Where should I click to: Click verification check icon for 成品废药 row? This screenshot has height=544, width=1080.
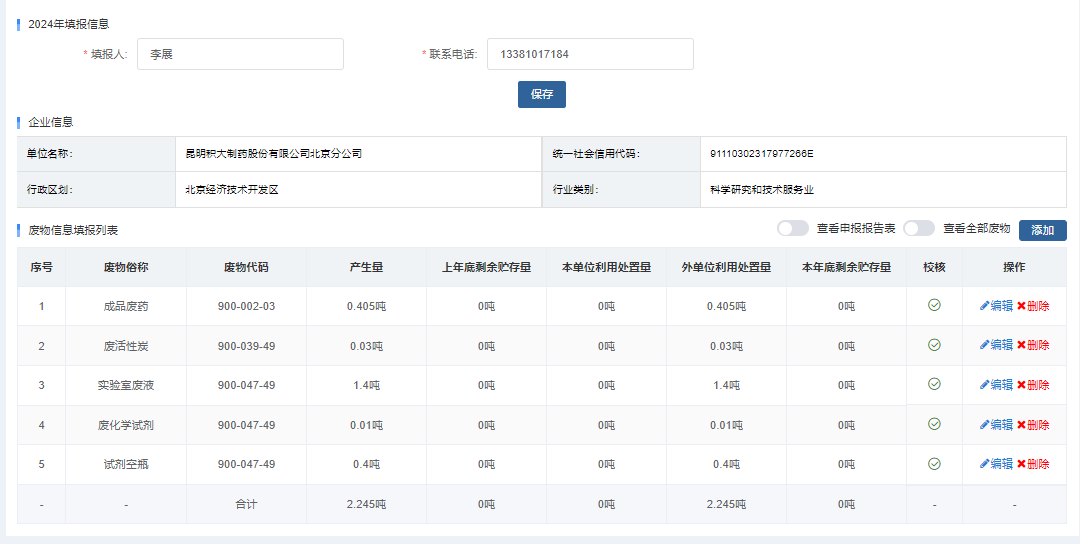934,305
